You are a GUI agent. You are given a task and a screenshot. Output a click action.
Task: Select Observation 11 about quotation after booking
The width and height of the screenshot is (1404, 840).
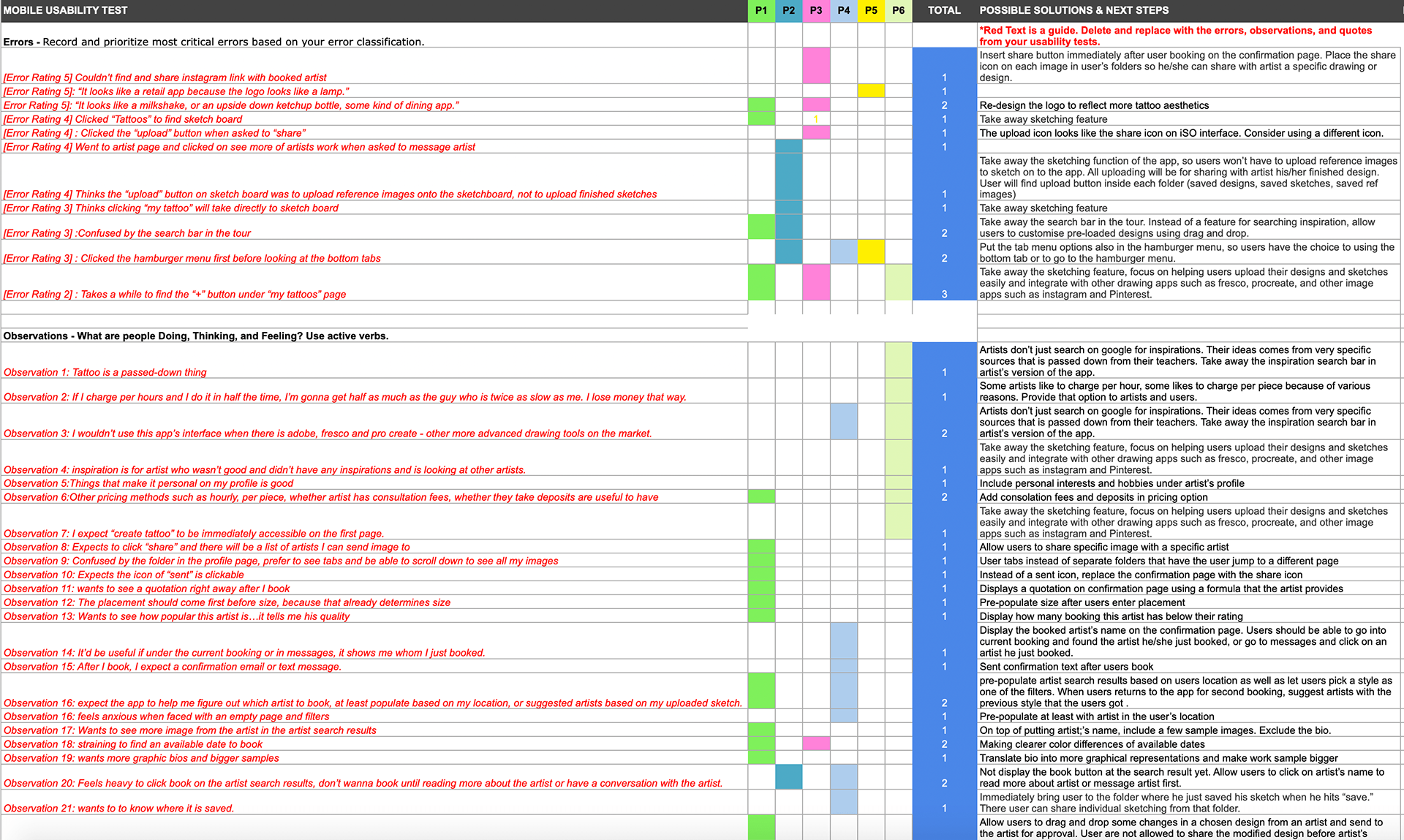[x=374, y=589]
